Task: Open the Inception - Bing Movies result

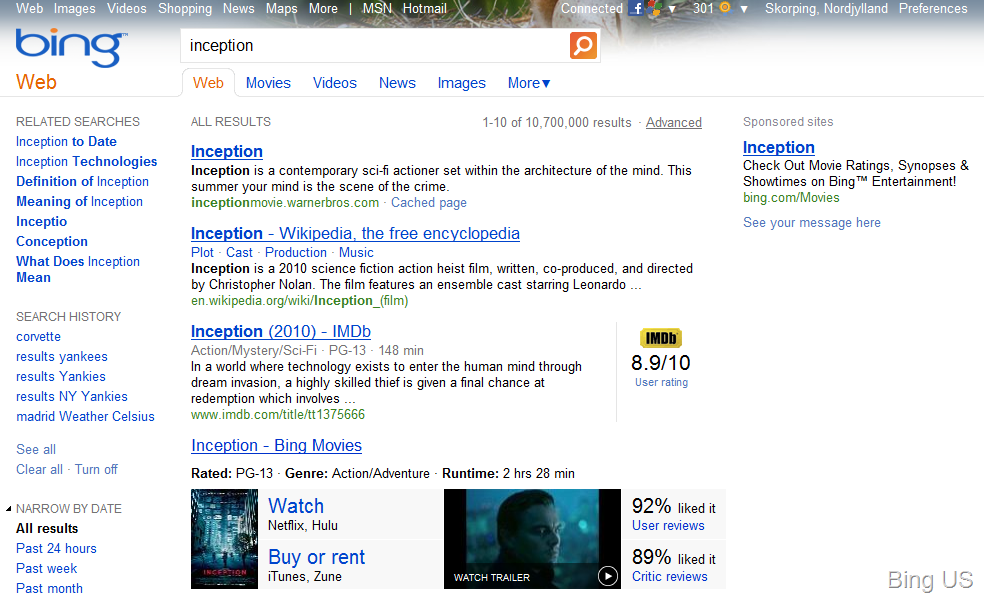Action: 276,445
